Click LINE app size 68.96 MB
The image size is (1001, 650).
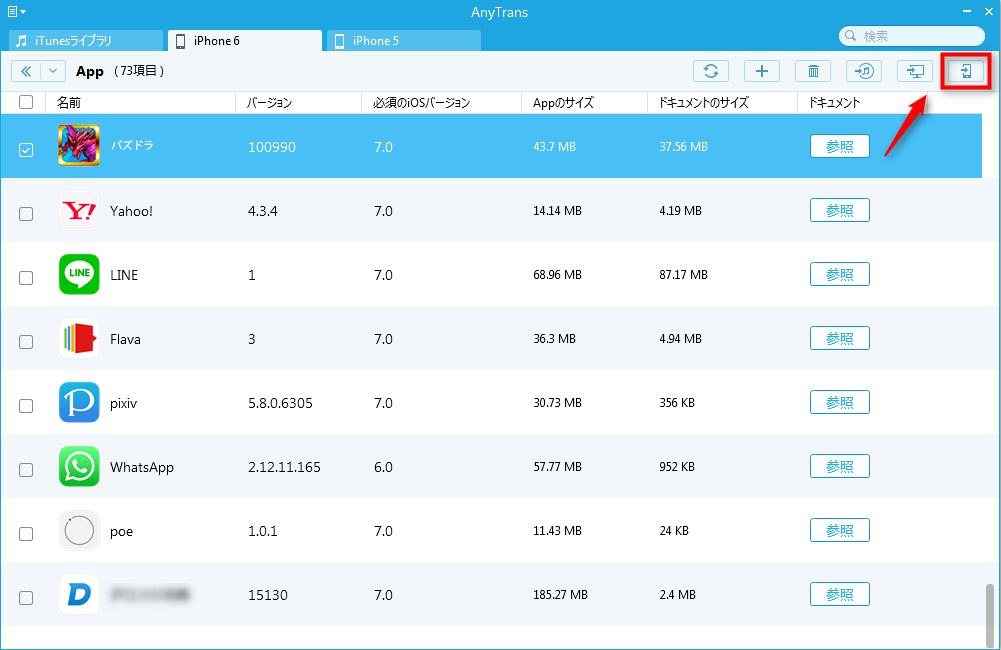(x=557, y=275)
